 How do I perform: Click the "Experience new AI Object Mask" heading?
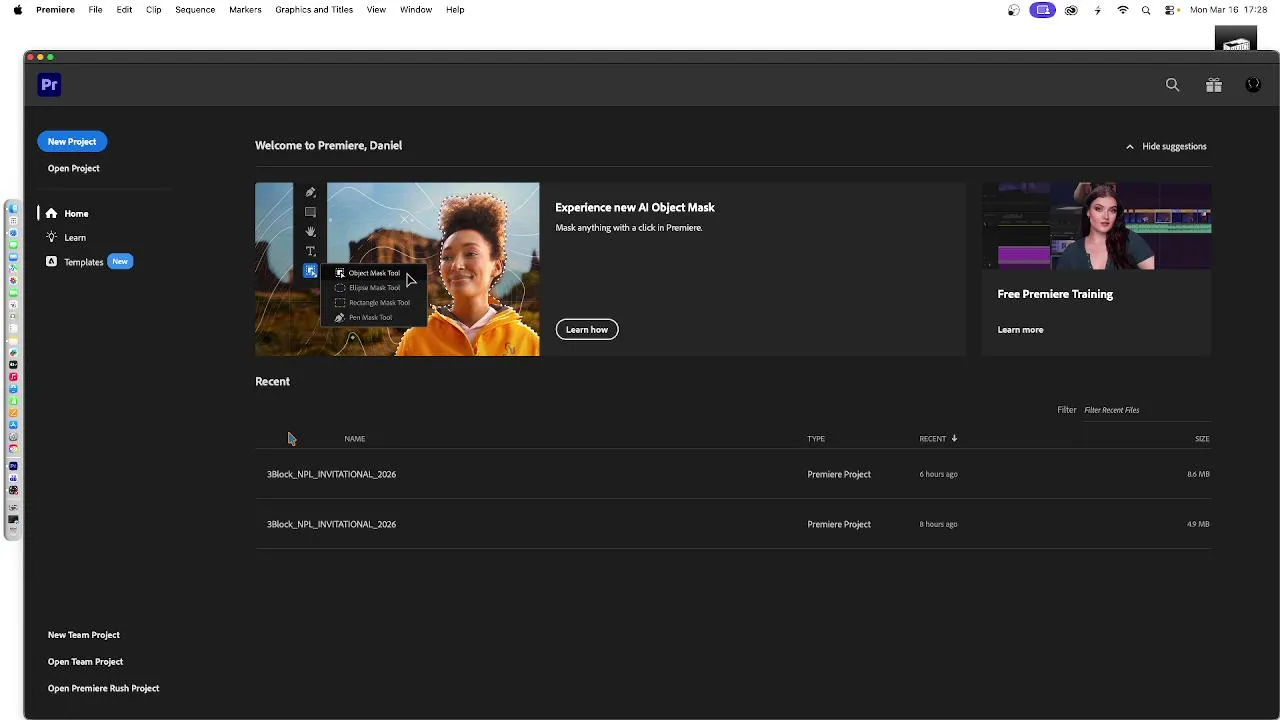pos(635,207)
